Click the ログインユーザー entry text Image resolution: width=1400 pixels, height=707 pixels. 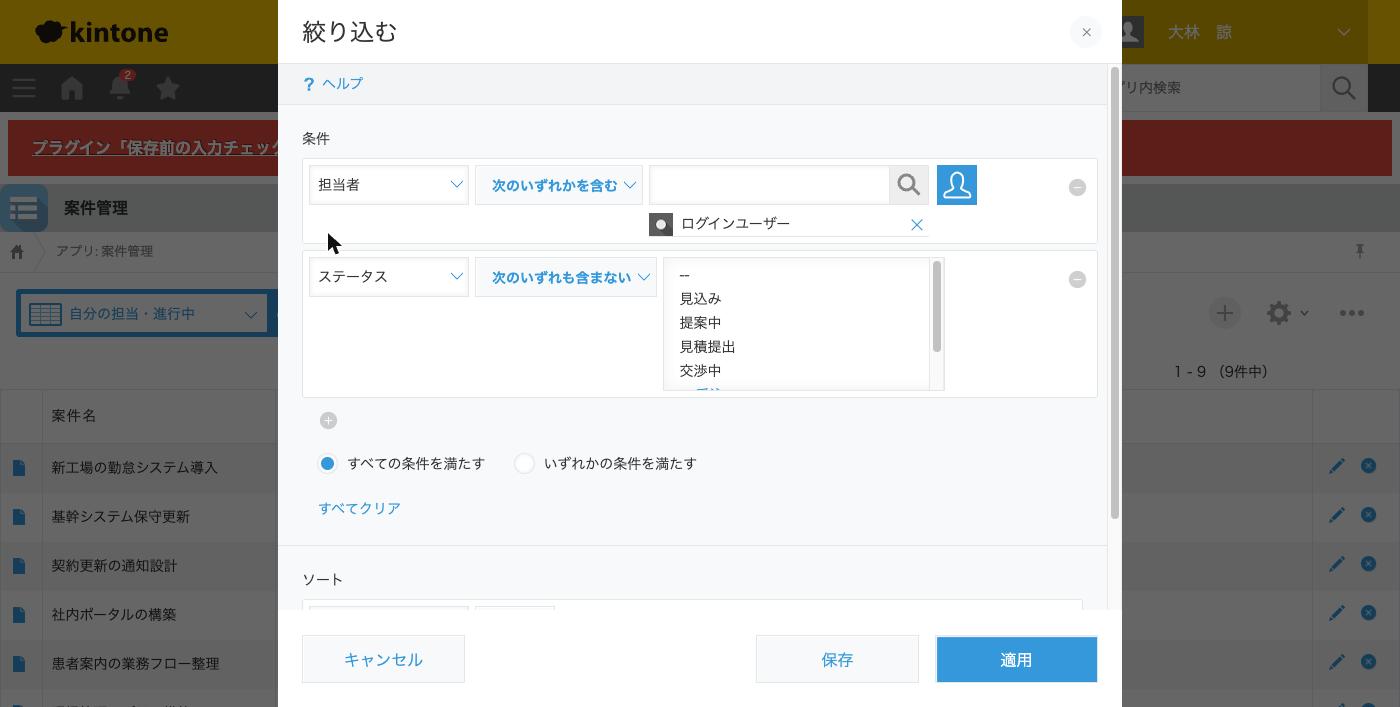735,224
